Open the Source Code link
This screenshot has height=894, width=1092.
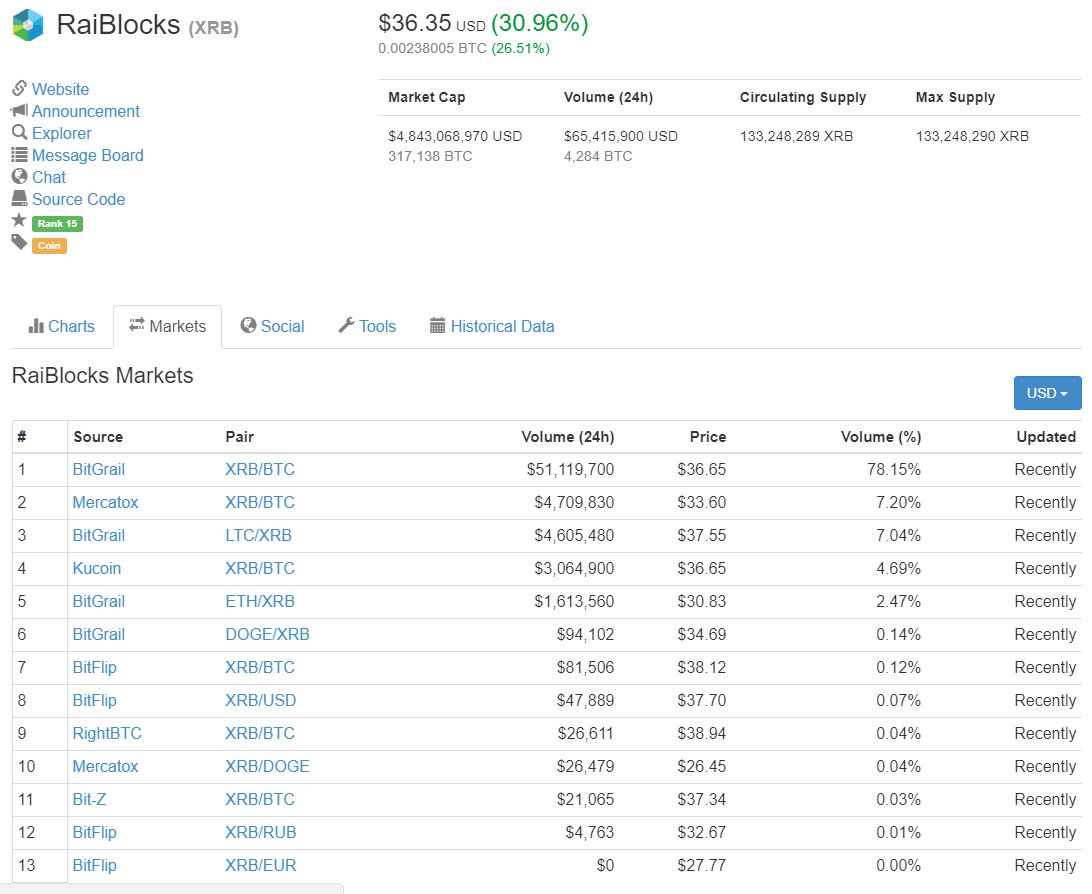[x=79, y=199]
